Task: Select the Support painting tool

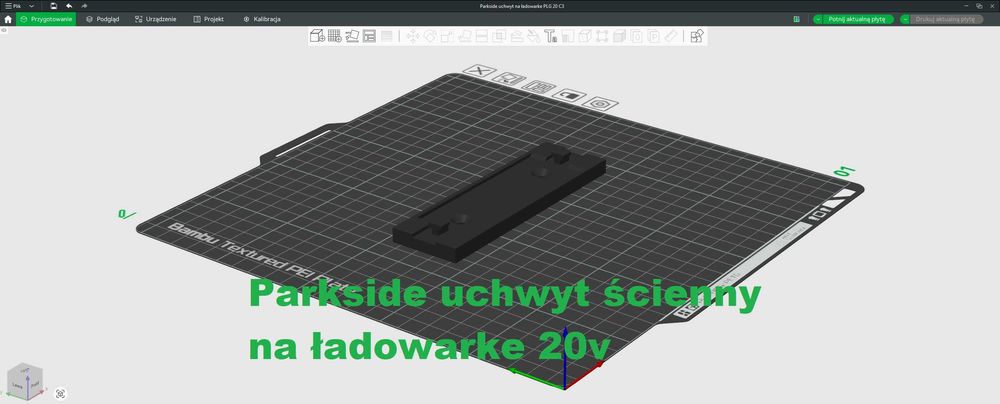Action: (517, 36)
